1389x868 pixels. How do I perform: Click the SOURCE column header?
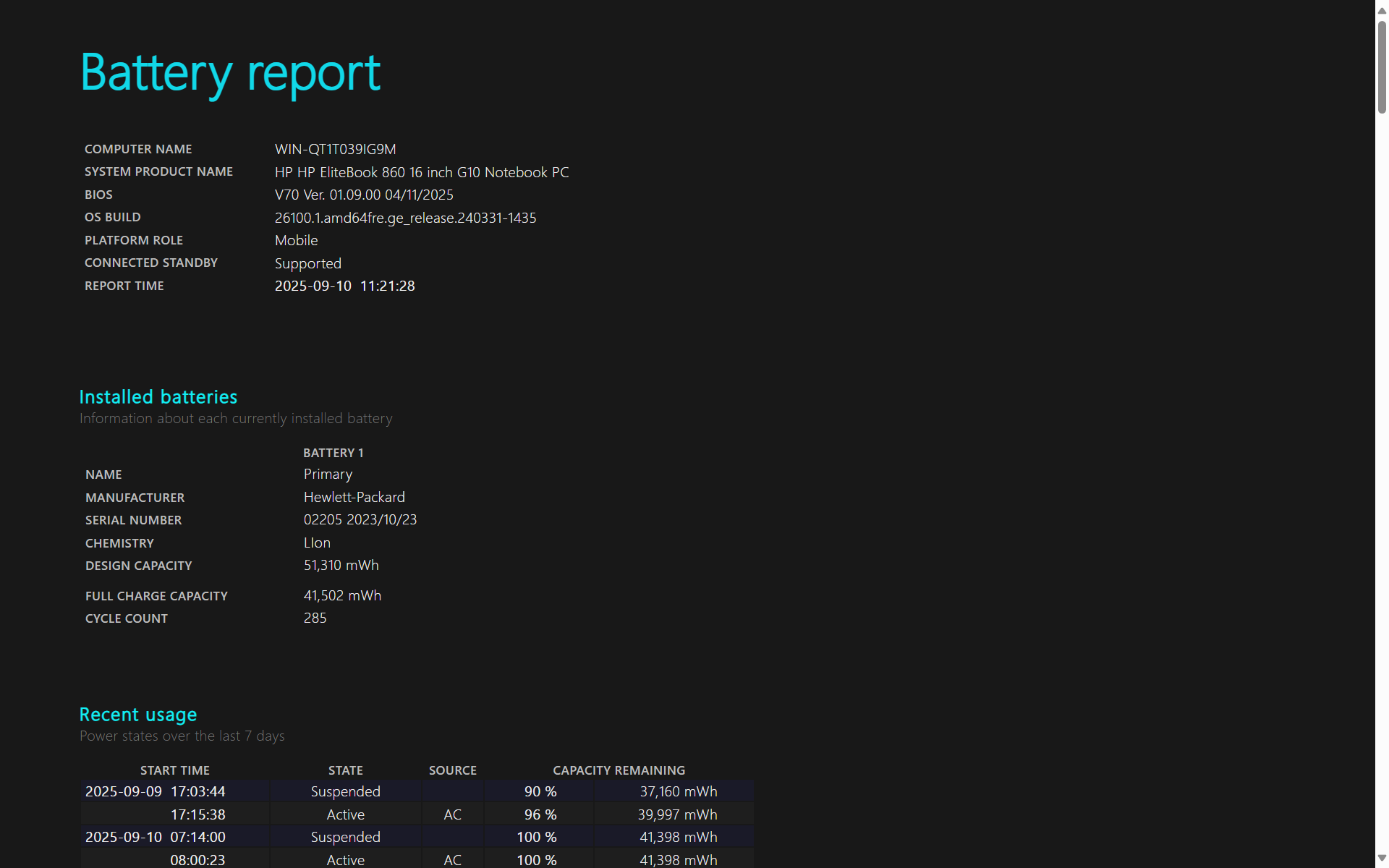click(452, 770)
